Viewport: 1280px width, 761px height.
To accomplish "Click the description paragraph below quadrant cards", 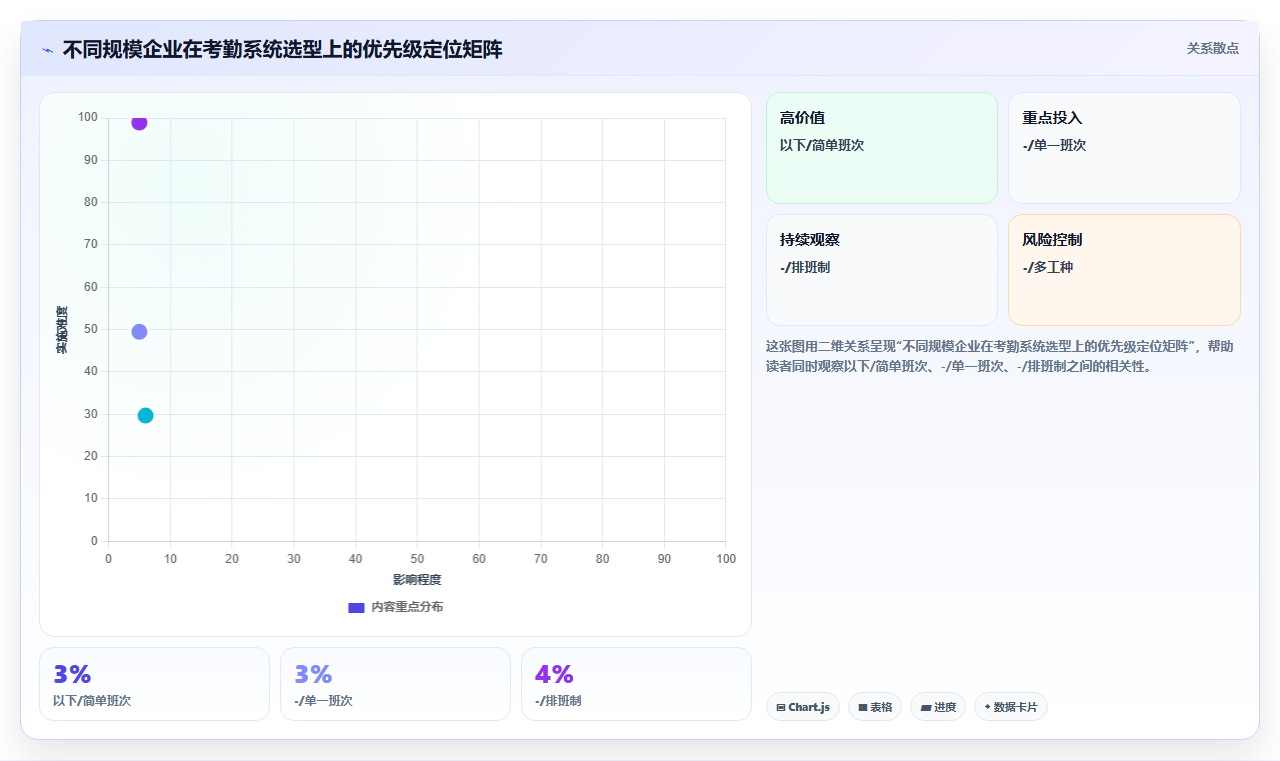I will pyautogui.click(x=1001, y=356).
